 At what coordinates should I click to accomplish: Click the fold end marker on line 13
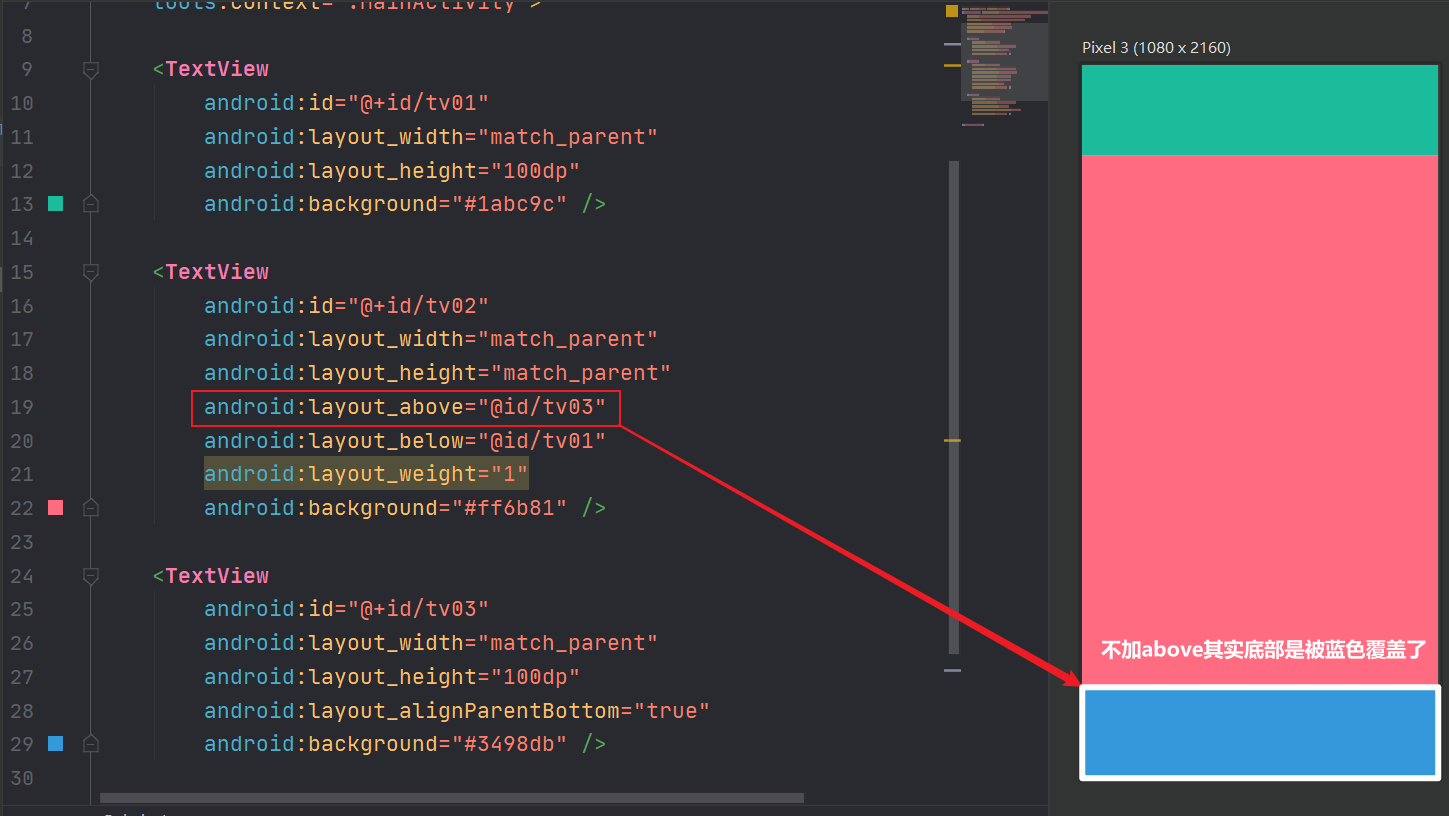(91, 204)
